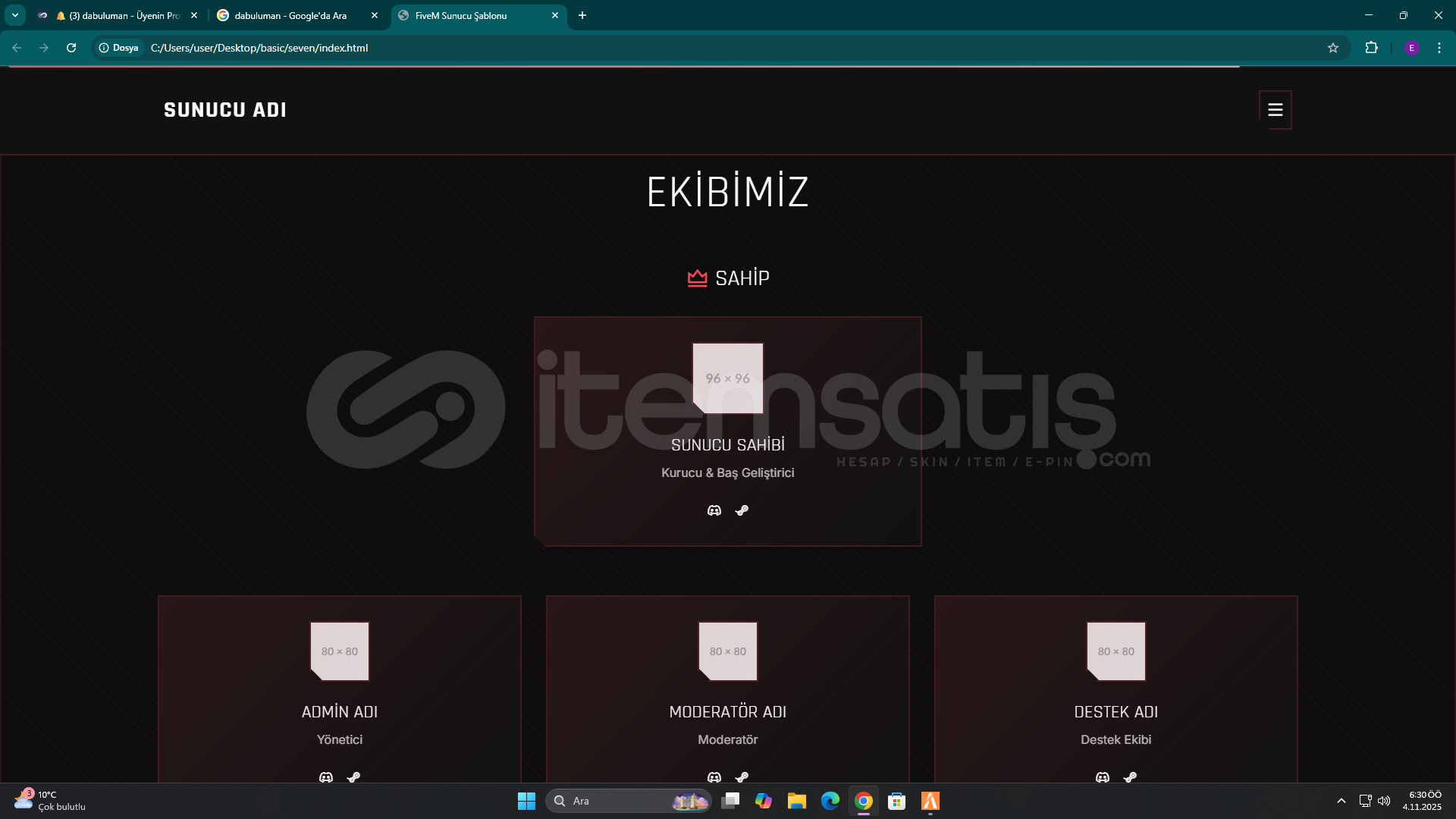This screenshot has width=1456, height=819.
Task: Click the Steam icon under Moderatör Adı
Action: click(742, 777)
